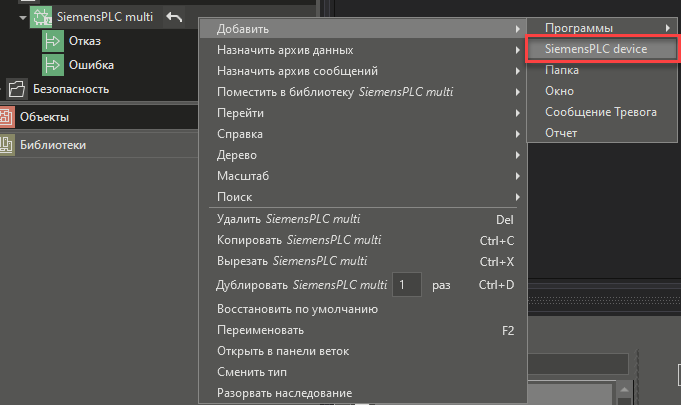The width and height of the screenshot is (681, 405).
Task: Choose Переименовать menu entry
Action: pos(363,330)
